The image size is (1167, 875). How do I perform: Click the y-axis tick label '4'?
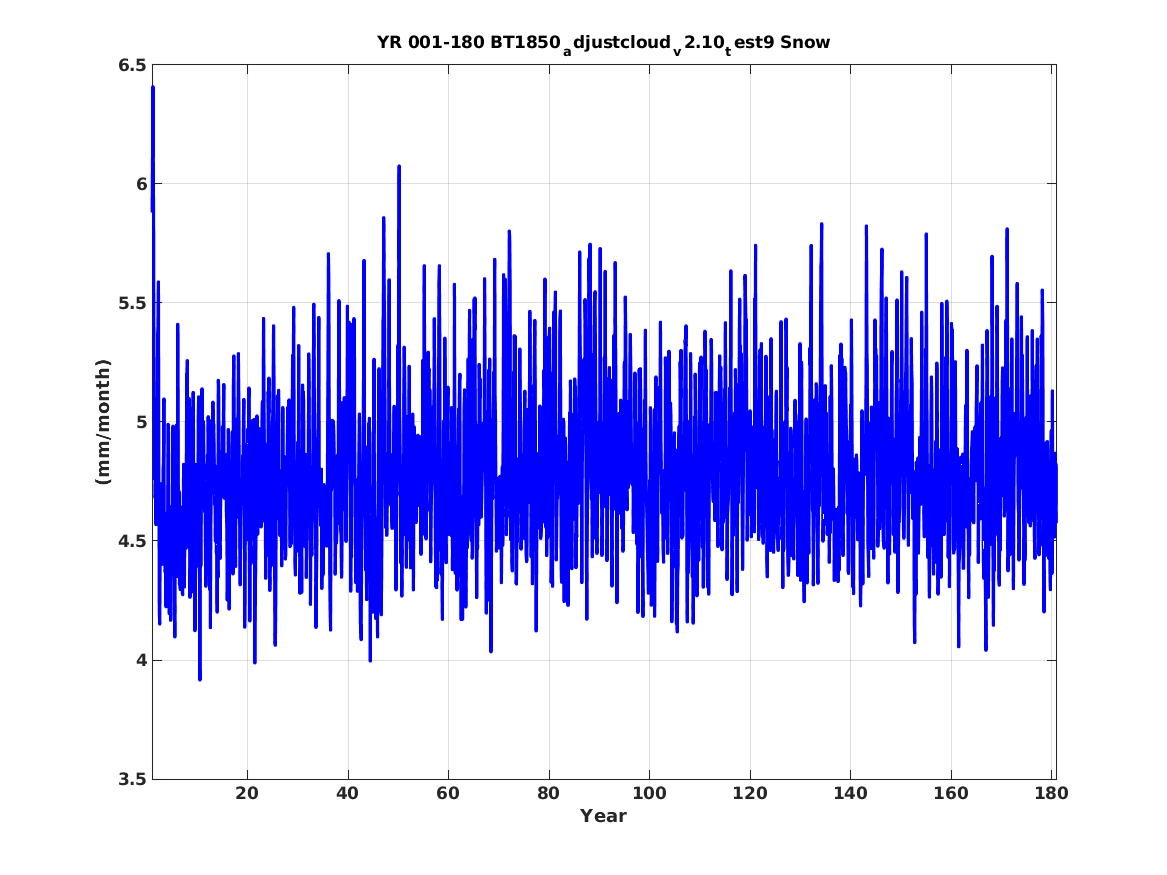click(x=140, y=660)
